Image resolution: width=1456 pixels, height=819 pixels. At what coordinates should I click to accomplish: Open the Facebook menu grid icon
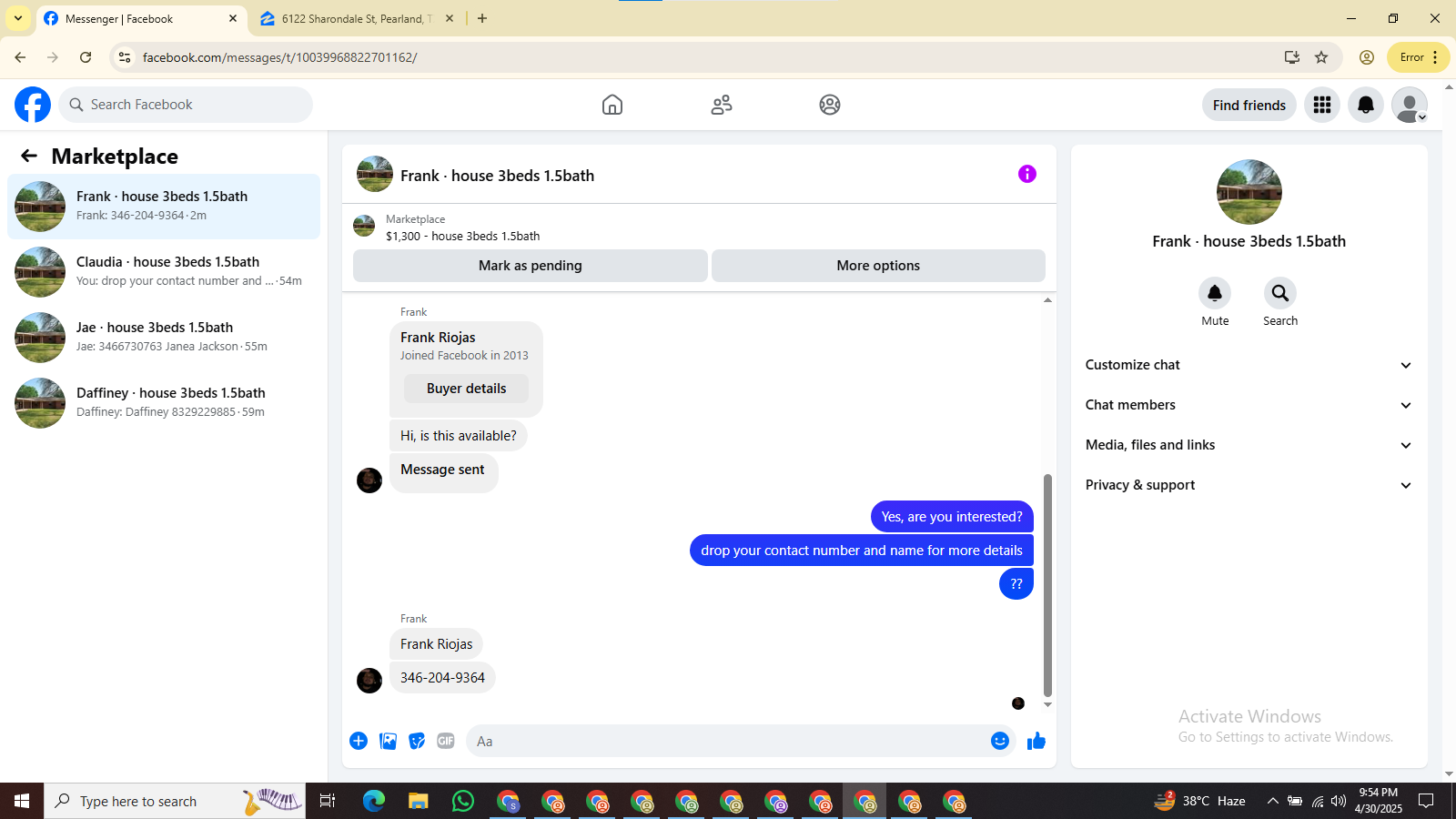tap(1322, 105)
